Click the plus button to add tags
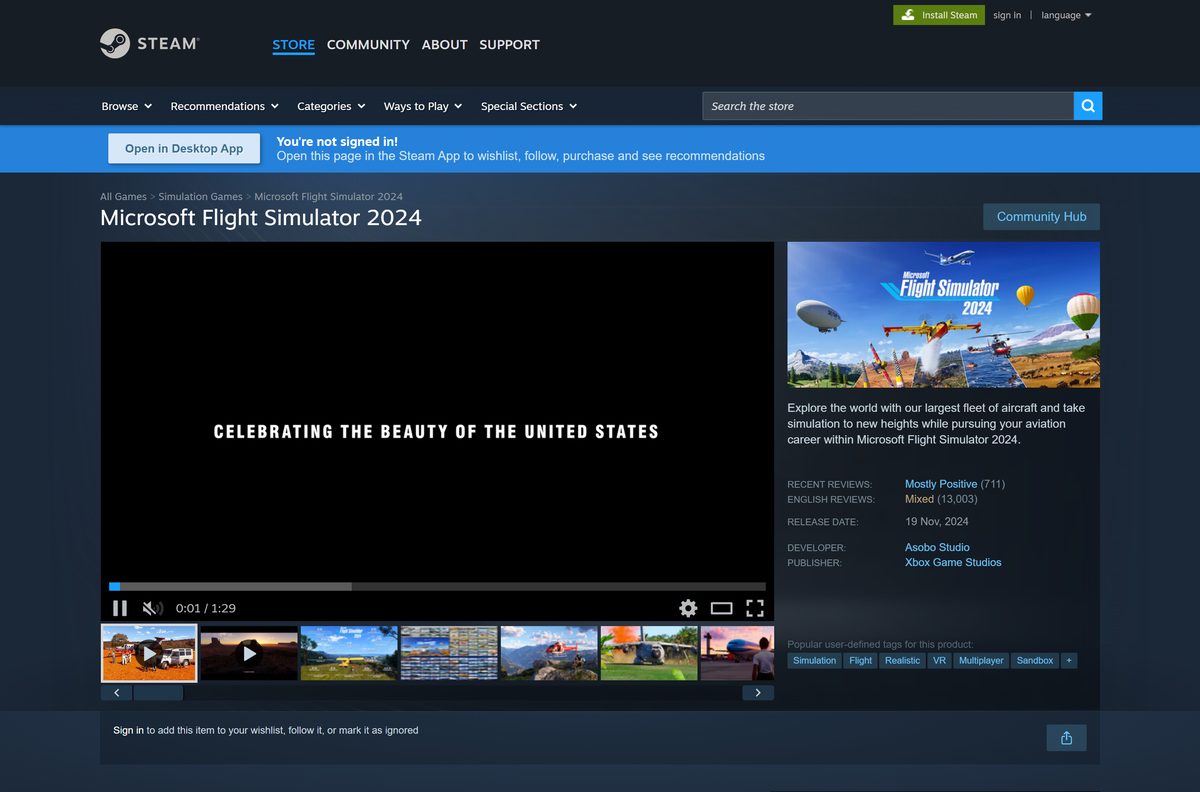 (x=1069, y=661)
